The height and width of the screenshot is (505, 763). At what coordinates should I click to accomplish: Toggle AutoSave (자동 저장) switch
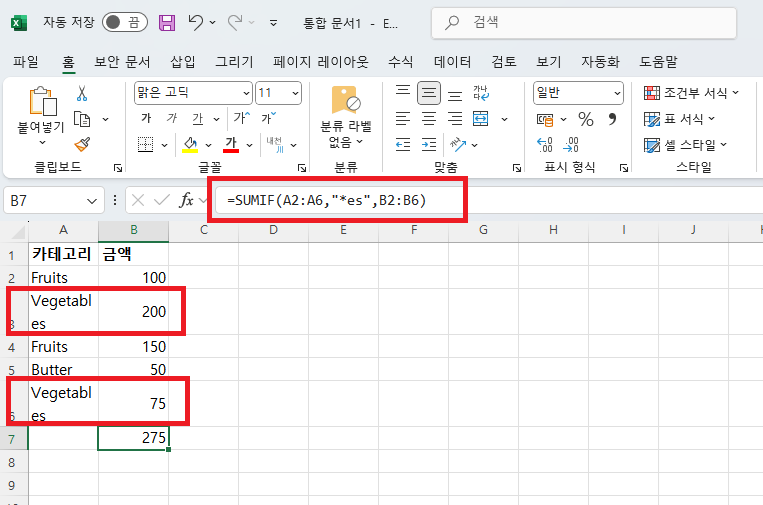pos(125,22)
